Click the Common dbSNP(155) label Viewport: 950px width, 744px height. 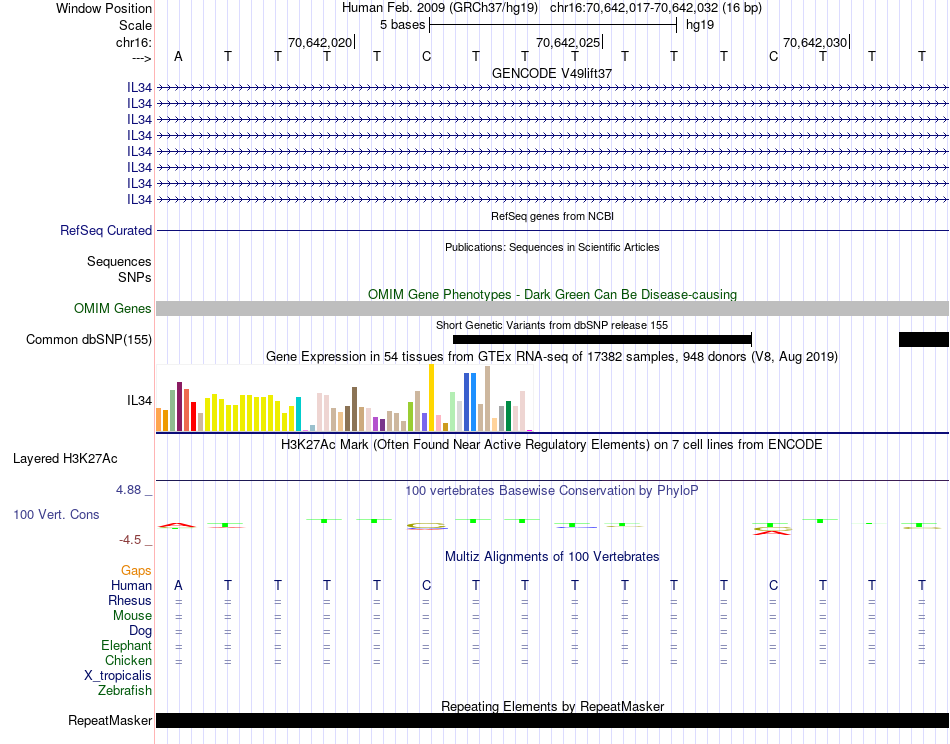pyautogui.click(x=88, y=339)
